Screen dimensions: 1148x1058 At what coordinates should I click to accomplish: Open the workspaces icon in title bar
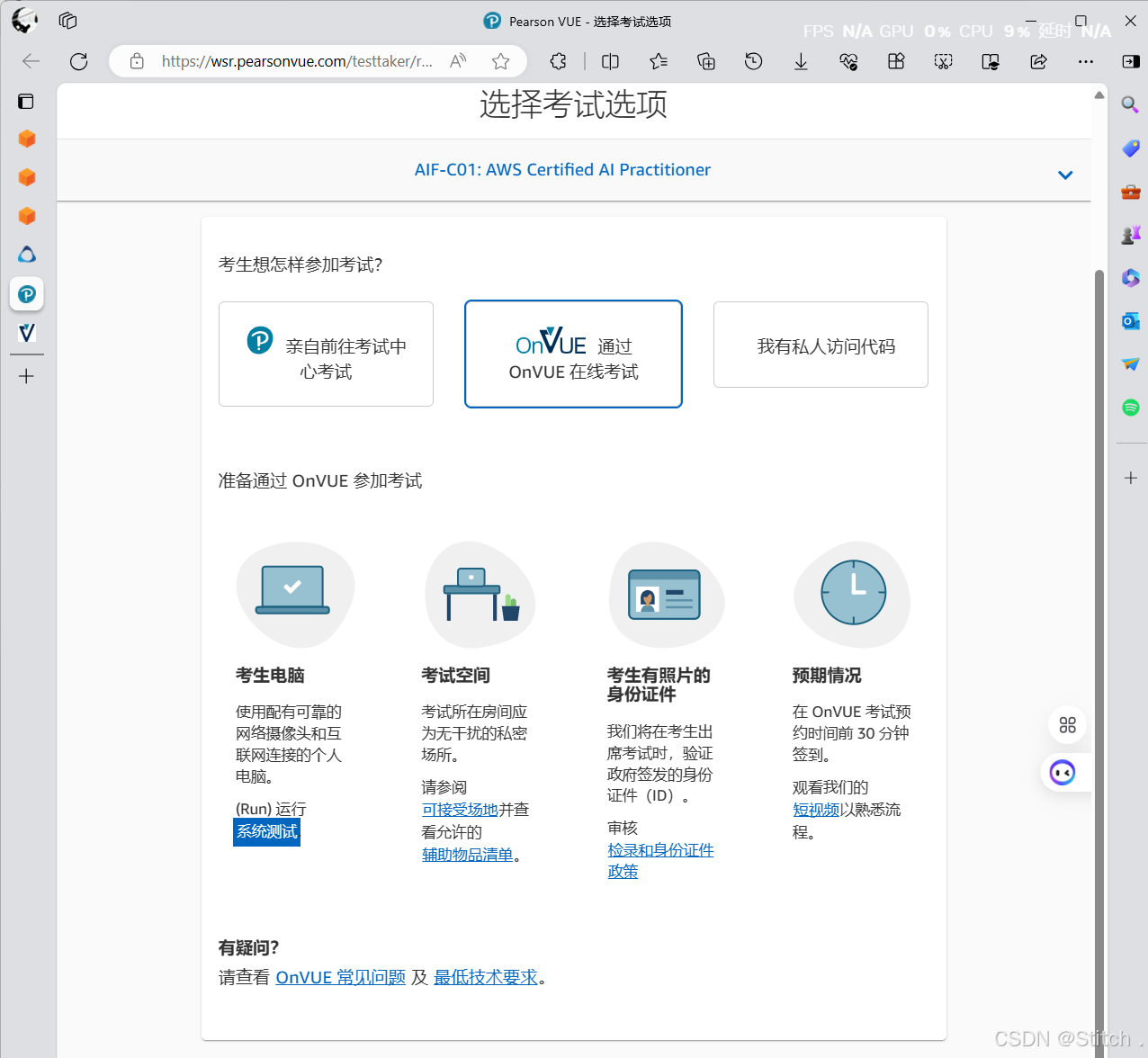tap(67, 20)
